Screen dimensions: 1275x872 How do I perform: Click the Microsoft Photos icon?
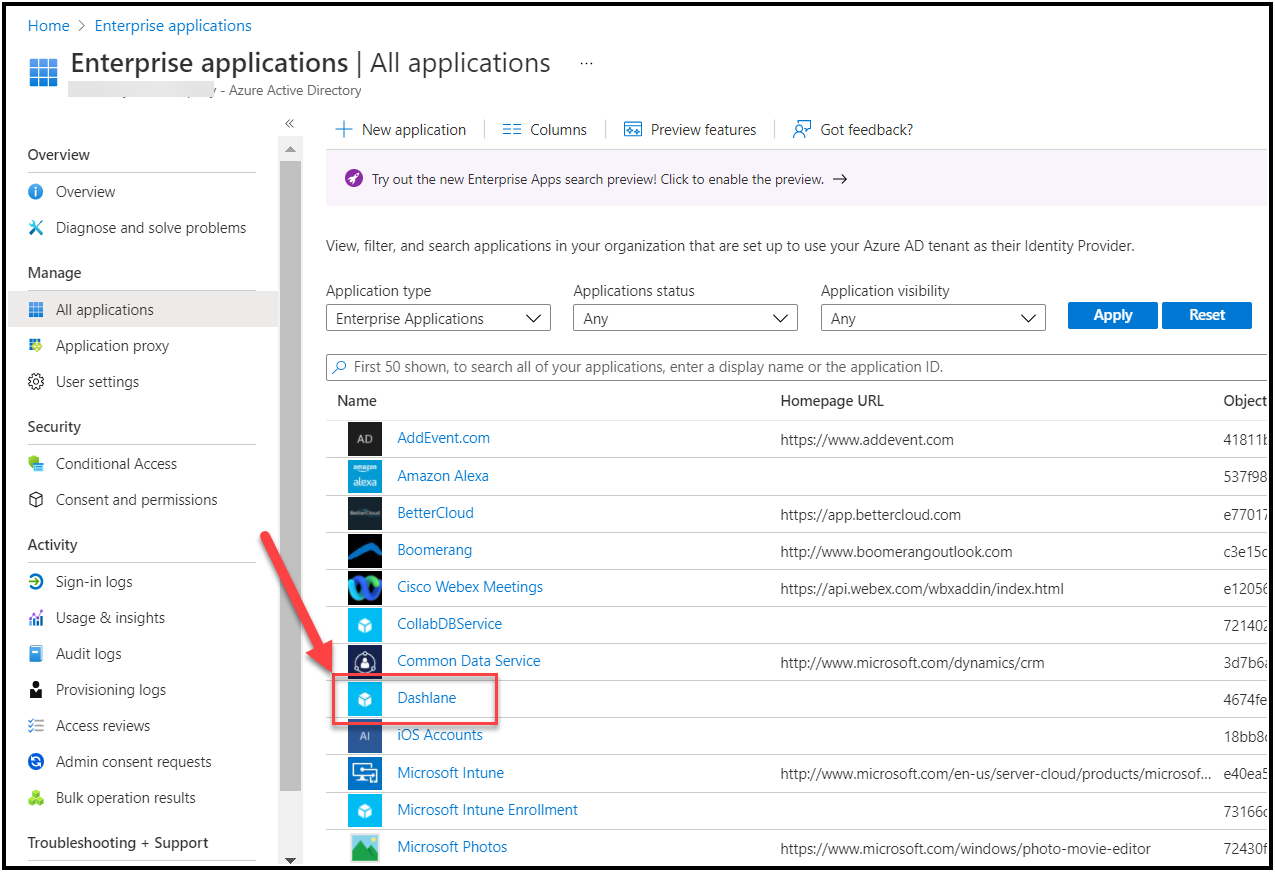(x=365, y=847)
